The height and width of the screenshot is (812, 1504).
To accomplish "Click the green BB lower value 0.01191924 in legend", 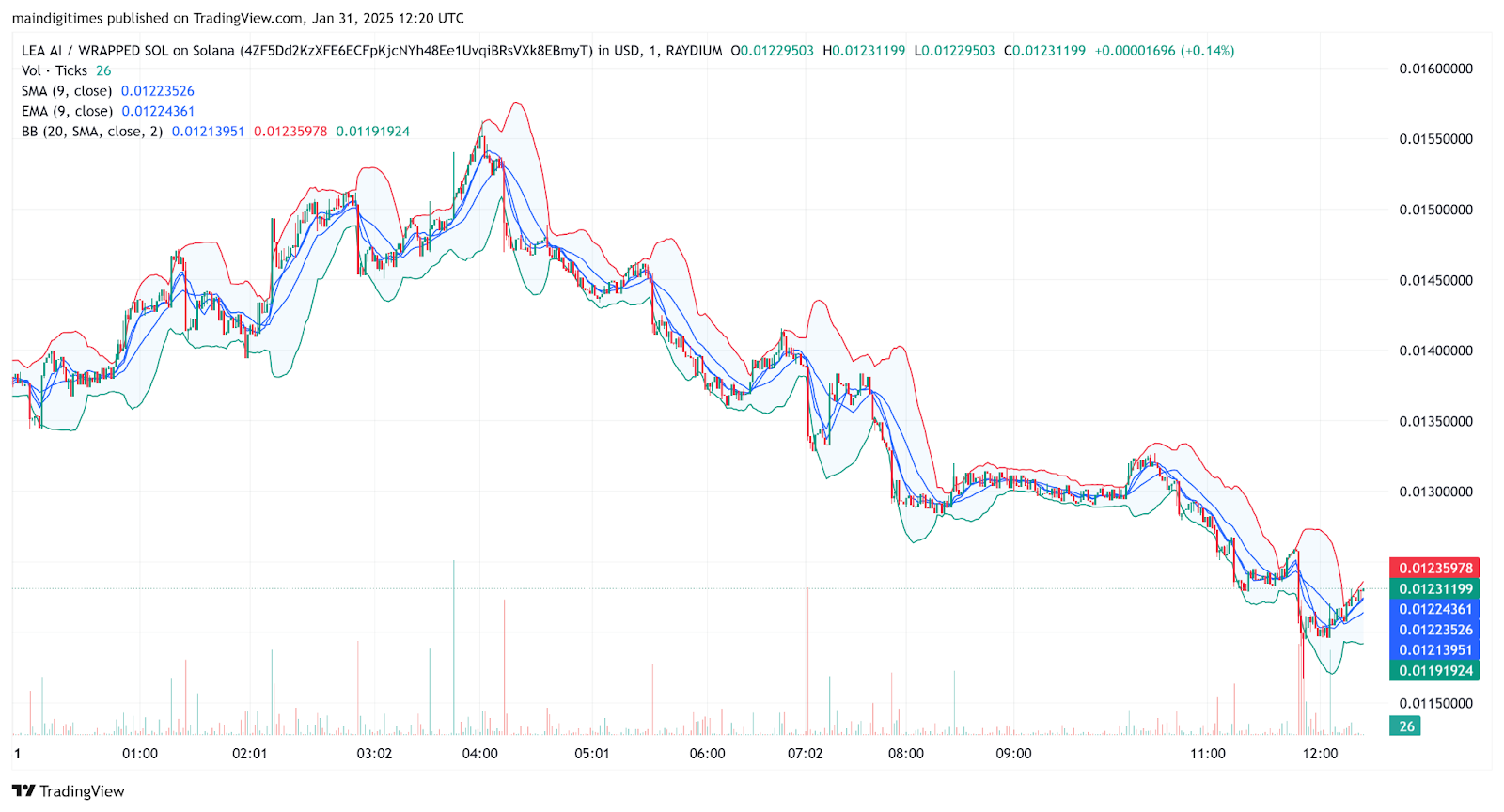I will [373, 132].
